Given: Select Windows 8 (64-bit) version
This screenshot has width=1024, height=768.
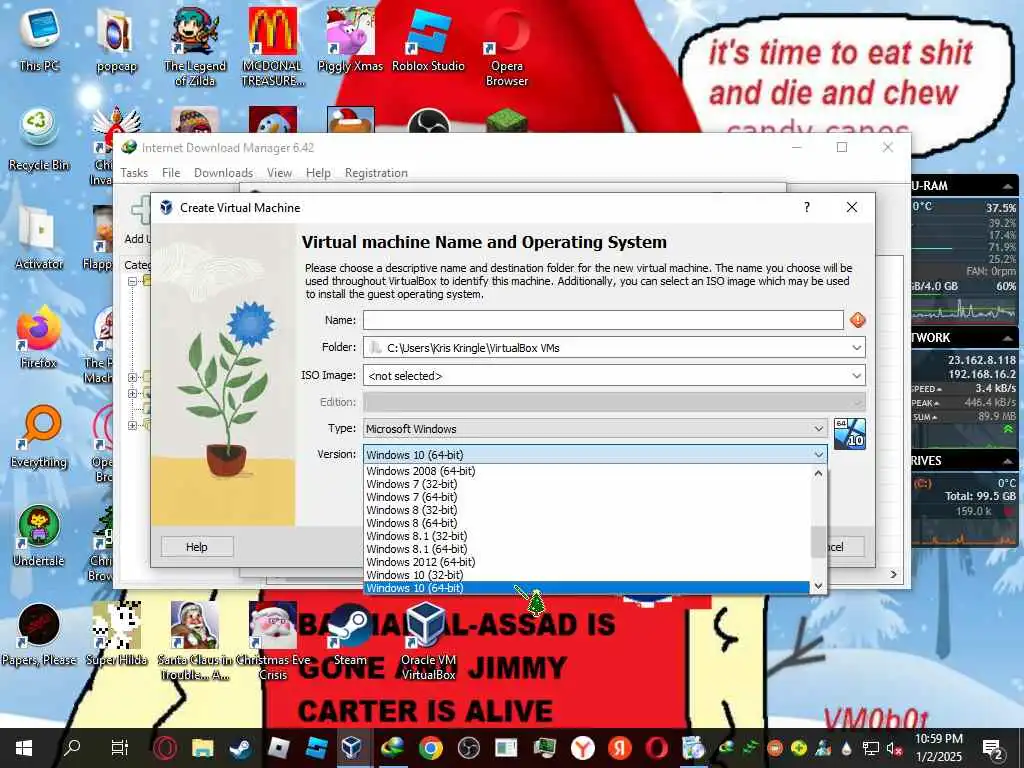Looking at the screenshot, I should coord(586,523).
